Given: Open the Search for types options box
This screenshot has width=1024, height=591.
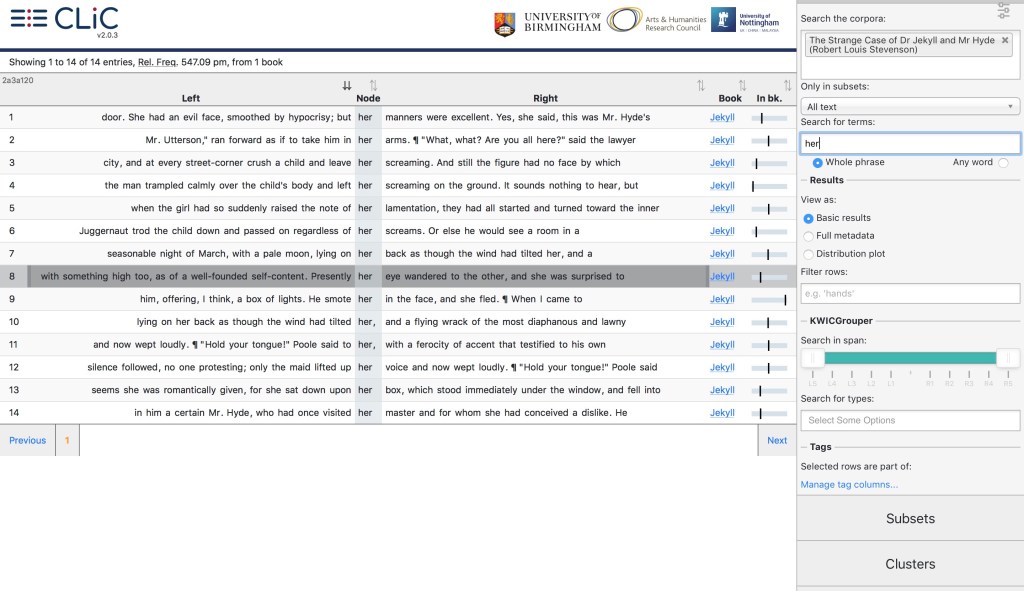Looking at the screenshot, I should pyautogui.click(x=910, y=420).
